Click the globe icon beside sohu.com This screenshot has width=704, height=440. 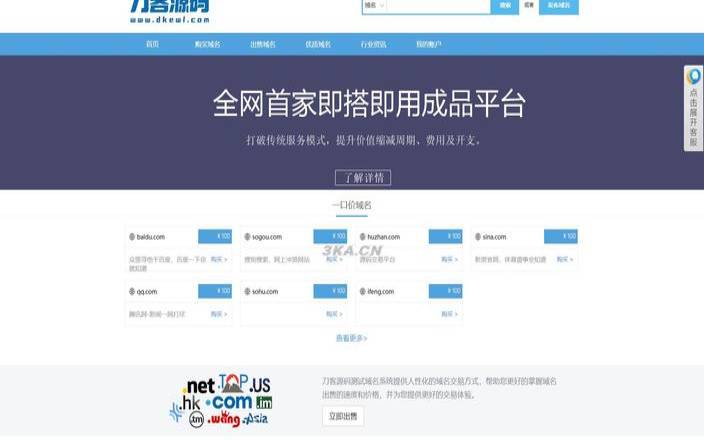coord(247,291)
